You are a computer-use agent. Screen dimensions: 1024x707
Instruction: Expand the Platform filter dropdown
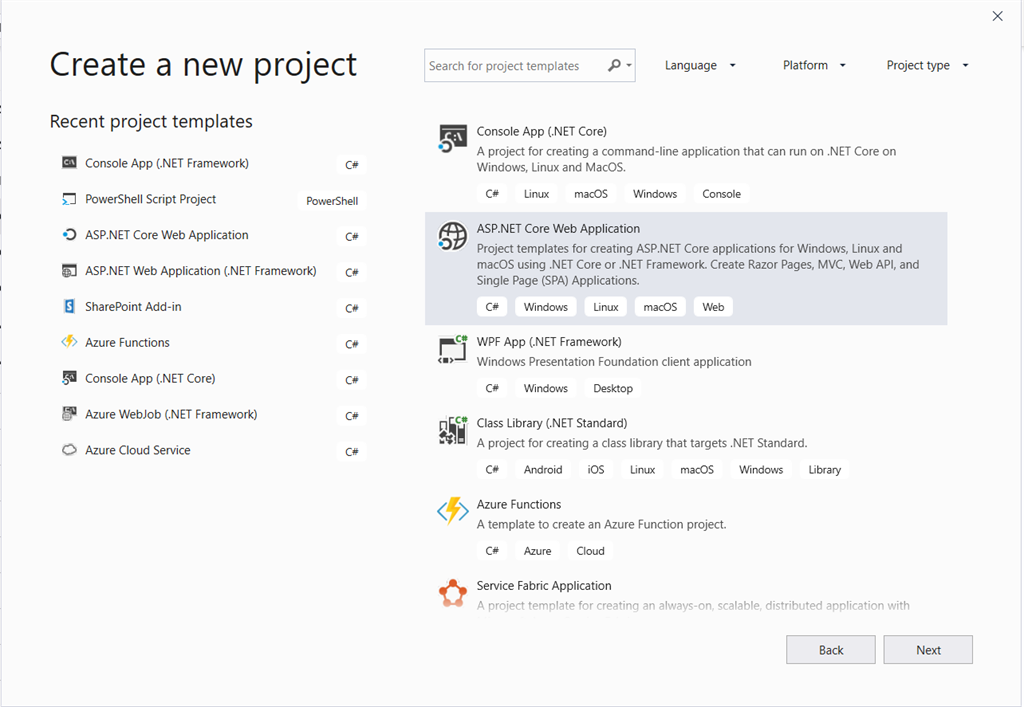tap(814, 65)
